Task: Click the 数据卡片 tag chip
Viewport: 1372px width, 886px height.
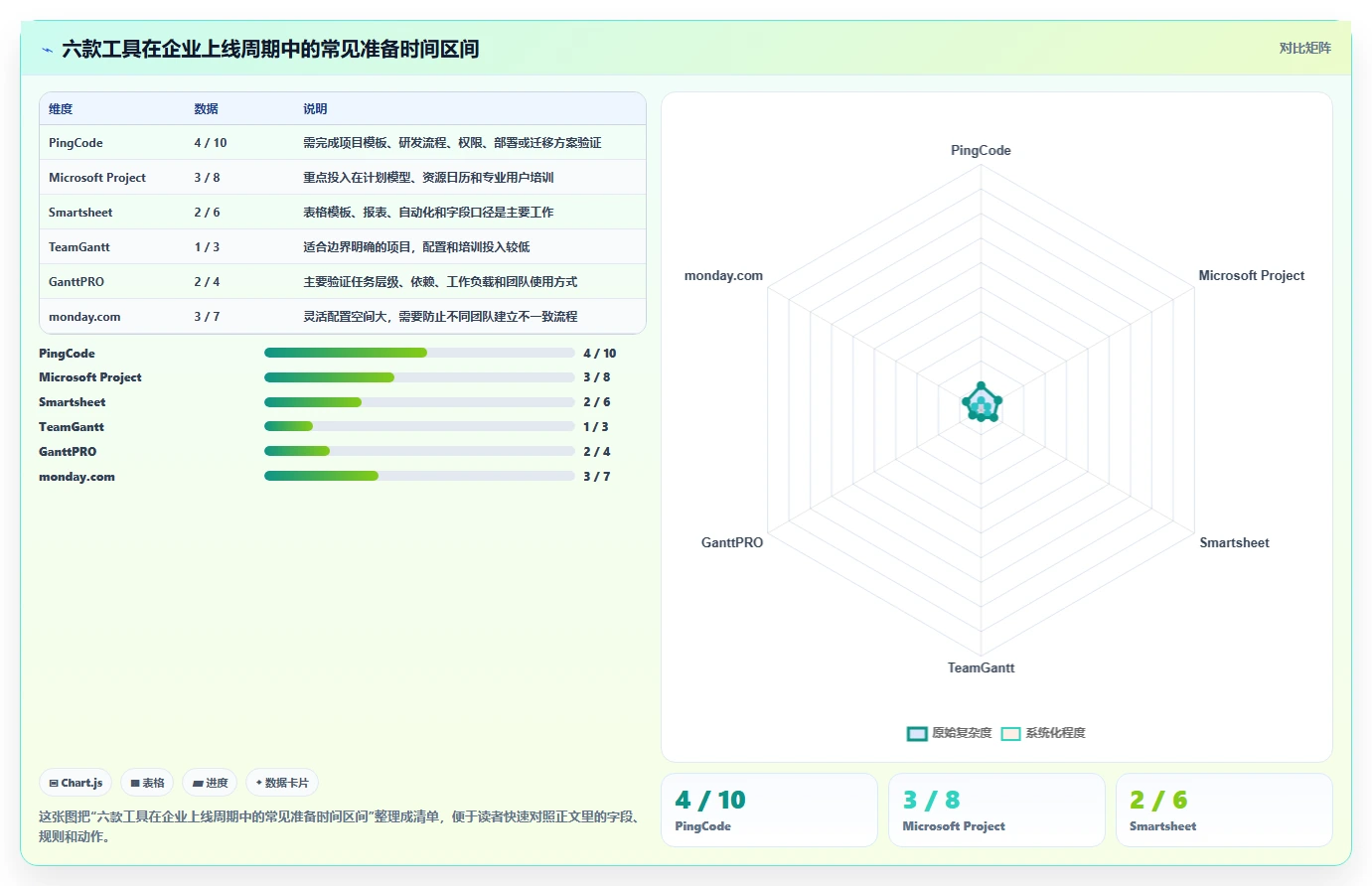Action: 282,783
